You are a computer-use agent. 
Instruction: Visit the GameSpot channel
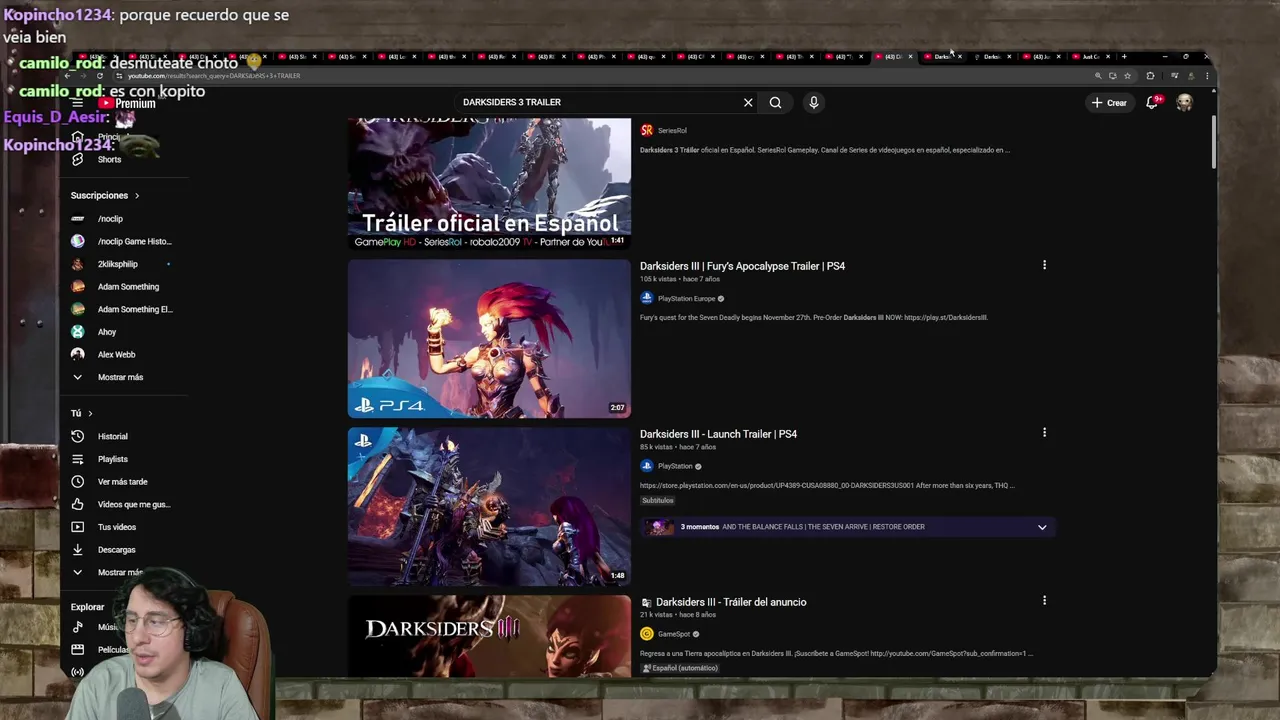pyautogui.click(x=674, y=634)
